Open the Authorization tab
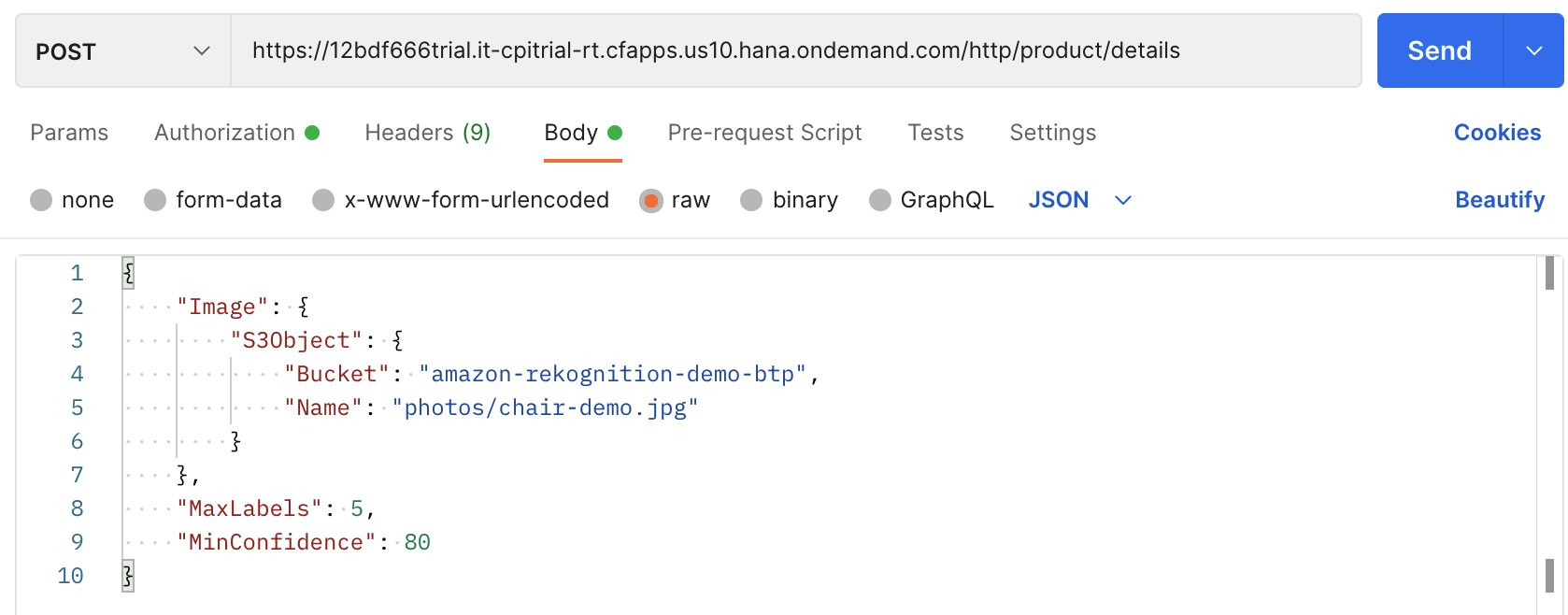 225,133
